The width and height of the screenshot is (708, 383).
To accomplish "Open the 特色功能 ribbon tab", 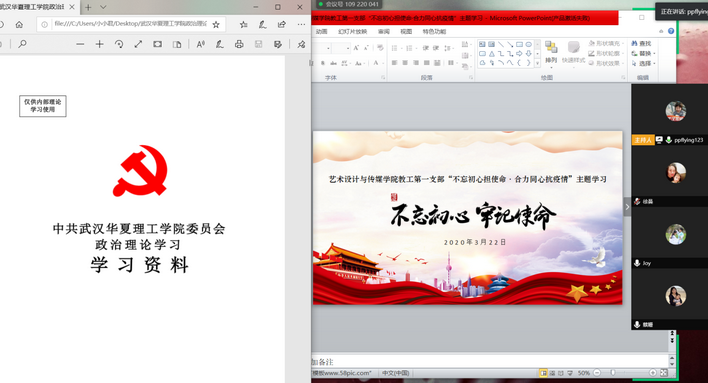I will coord(434,32).
